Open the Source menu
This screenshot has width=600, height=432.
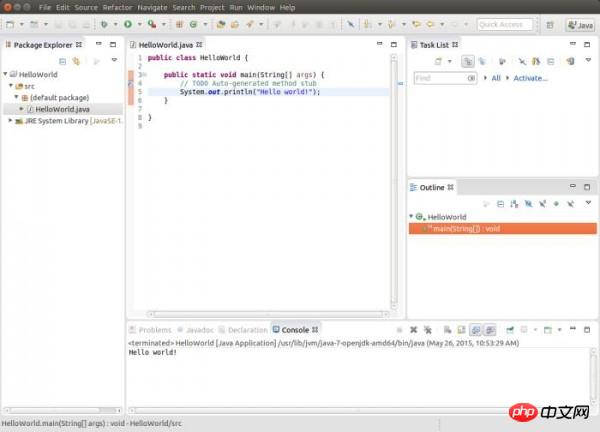click(86, 7)
